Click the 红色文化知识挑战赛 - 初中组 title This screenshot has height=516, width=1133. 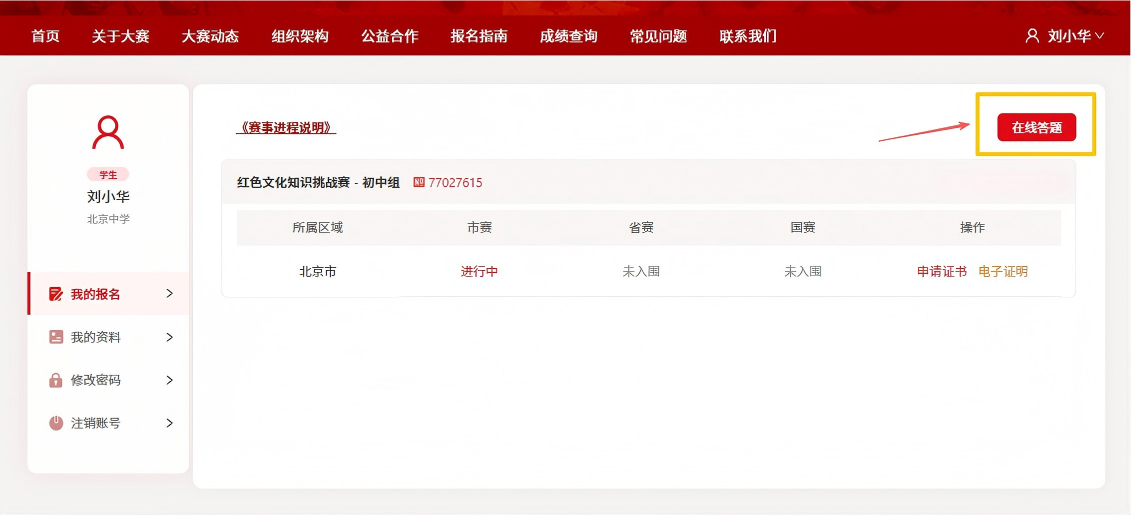tap(319, 183)
